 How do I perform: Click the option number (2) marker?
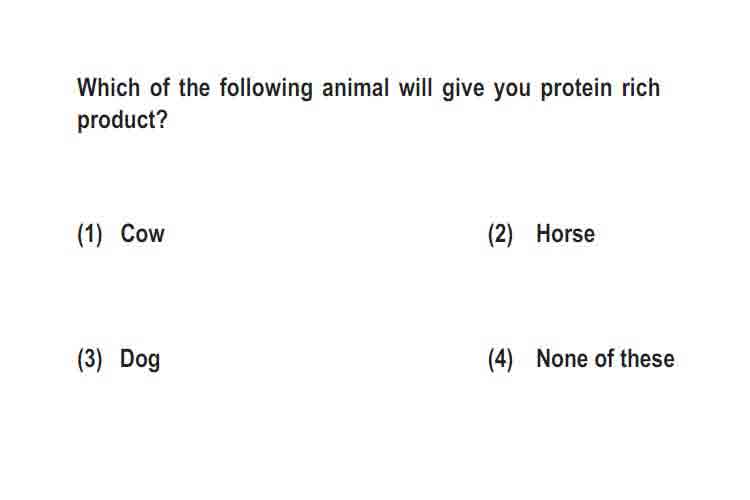point(500,234)
